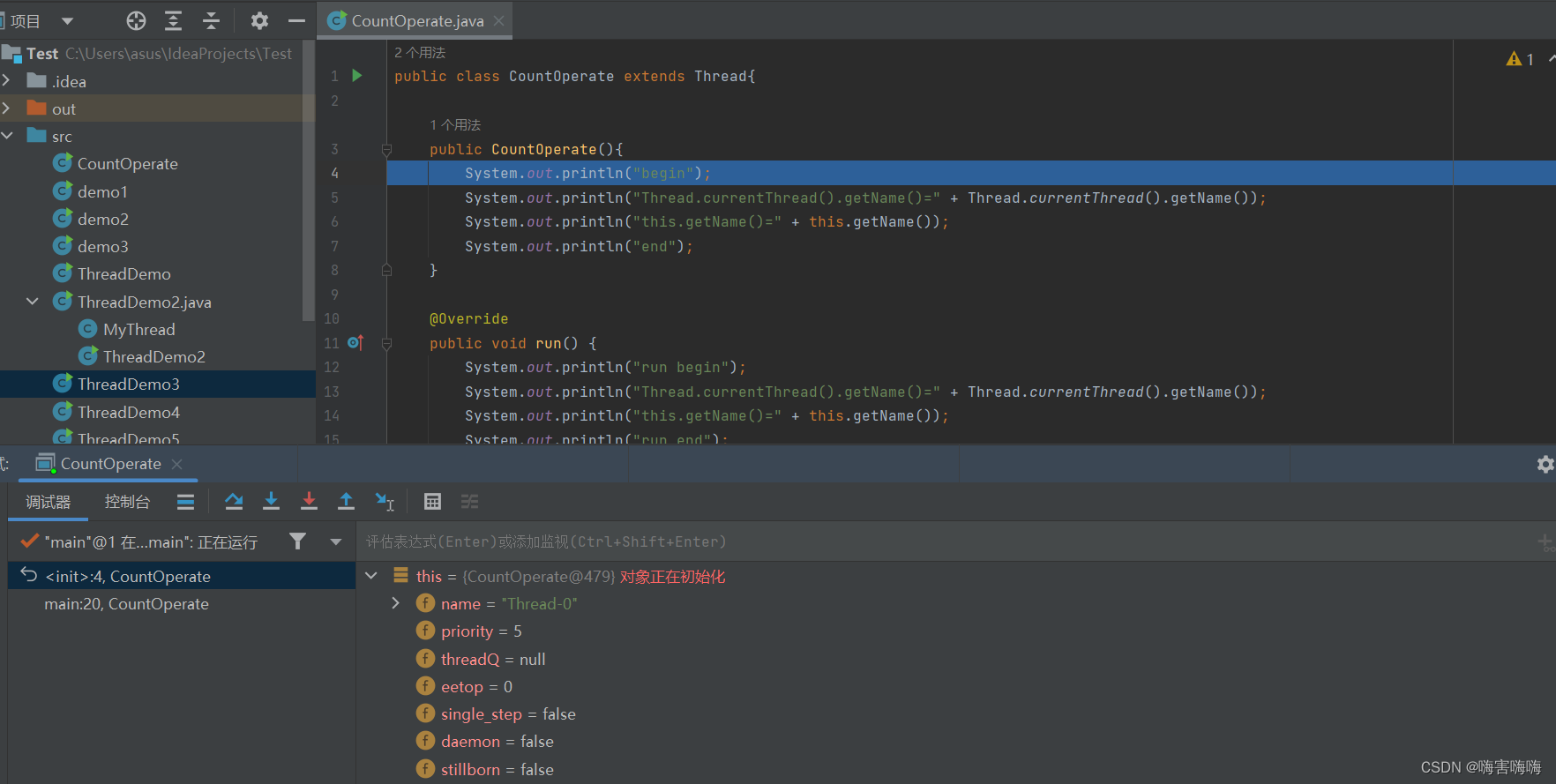This screenshot has width=1556, height=784.
Task: Click the Step Out debugger icon
Action: tap(346, 501)
